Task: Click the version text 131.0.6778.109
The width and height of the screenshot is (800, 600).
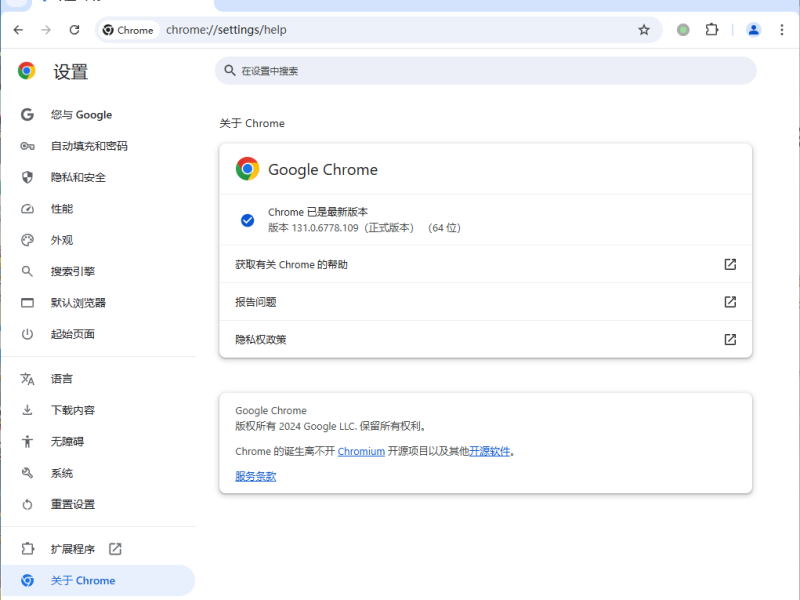Action: [x=325, y=228]
